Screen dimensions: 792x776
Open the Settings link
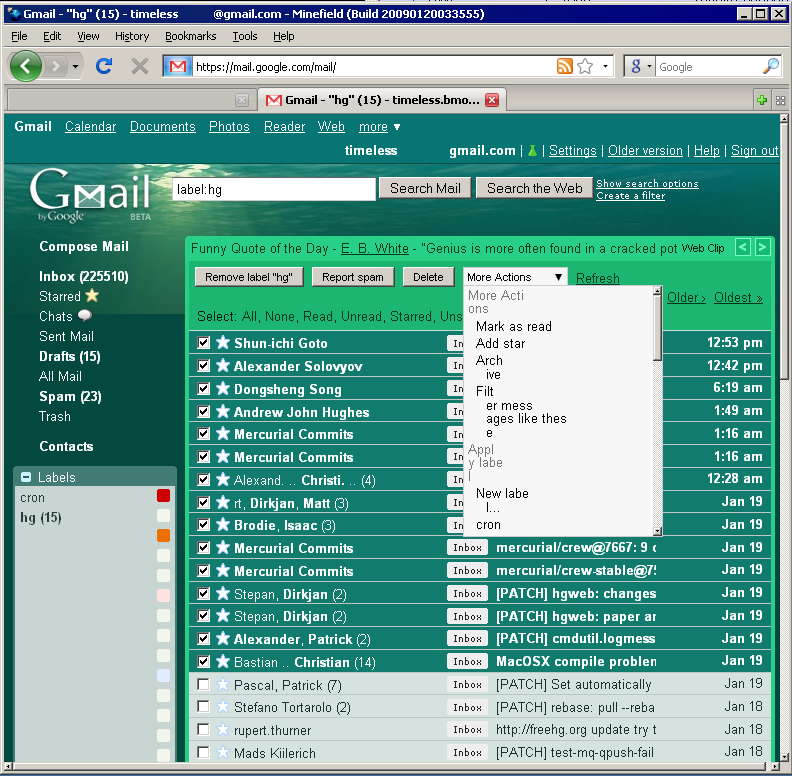572,151
